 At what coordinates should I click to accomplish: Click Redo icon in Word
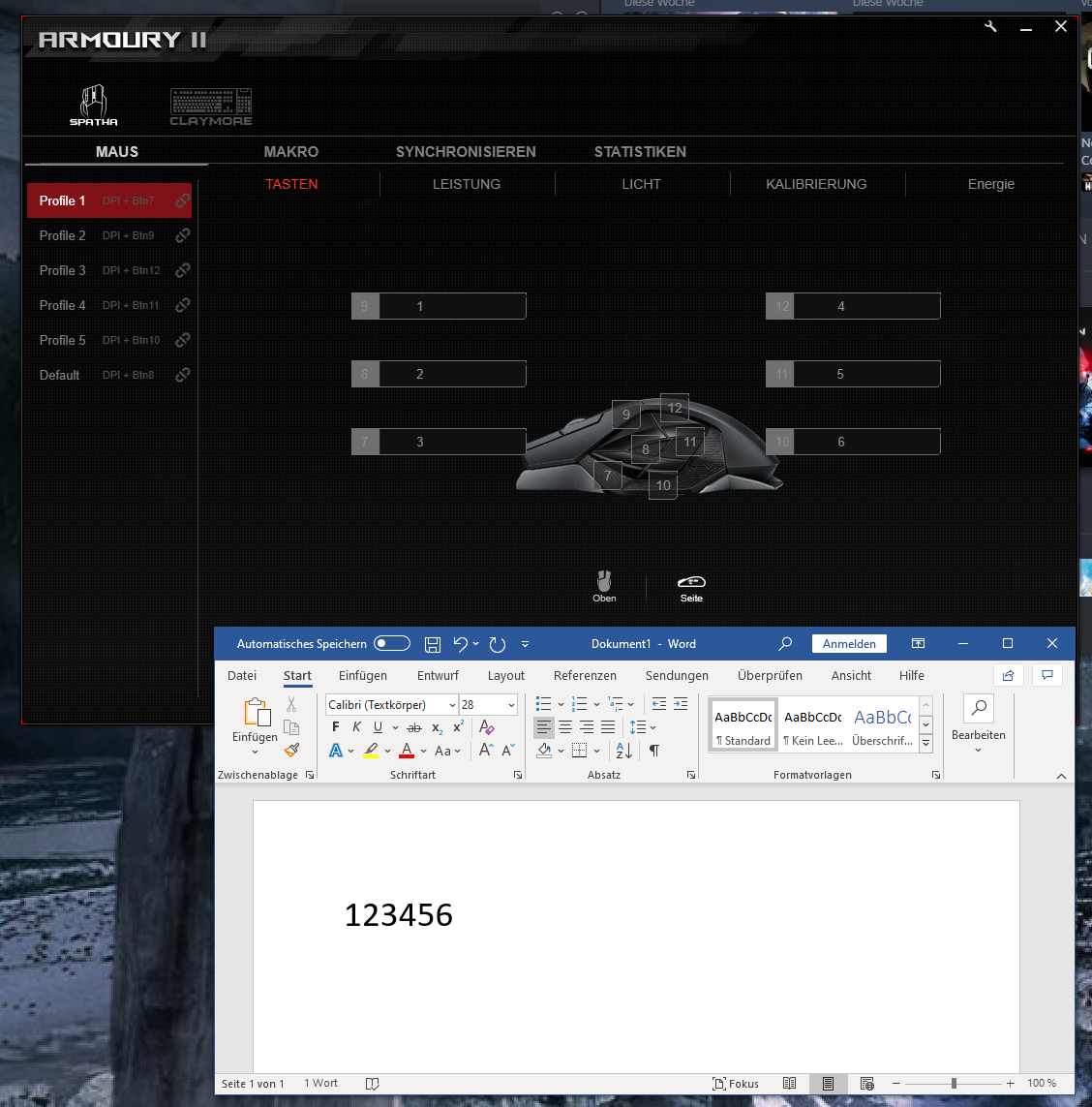(x=497, y=644)
